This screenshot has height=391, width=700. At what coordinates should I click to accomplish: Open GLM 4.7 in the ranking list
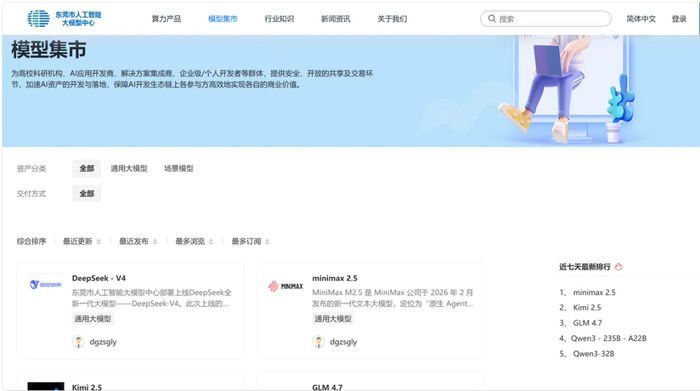pos(587,323)
